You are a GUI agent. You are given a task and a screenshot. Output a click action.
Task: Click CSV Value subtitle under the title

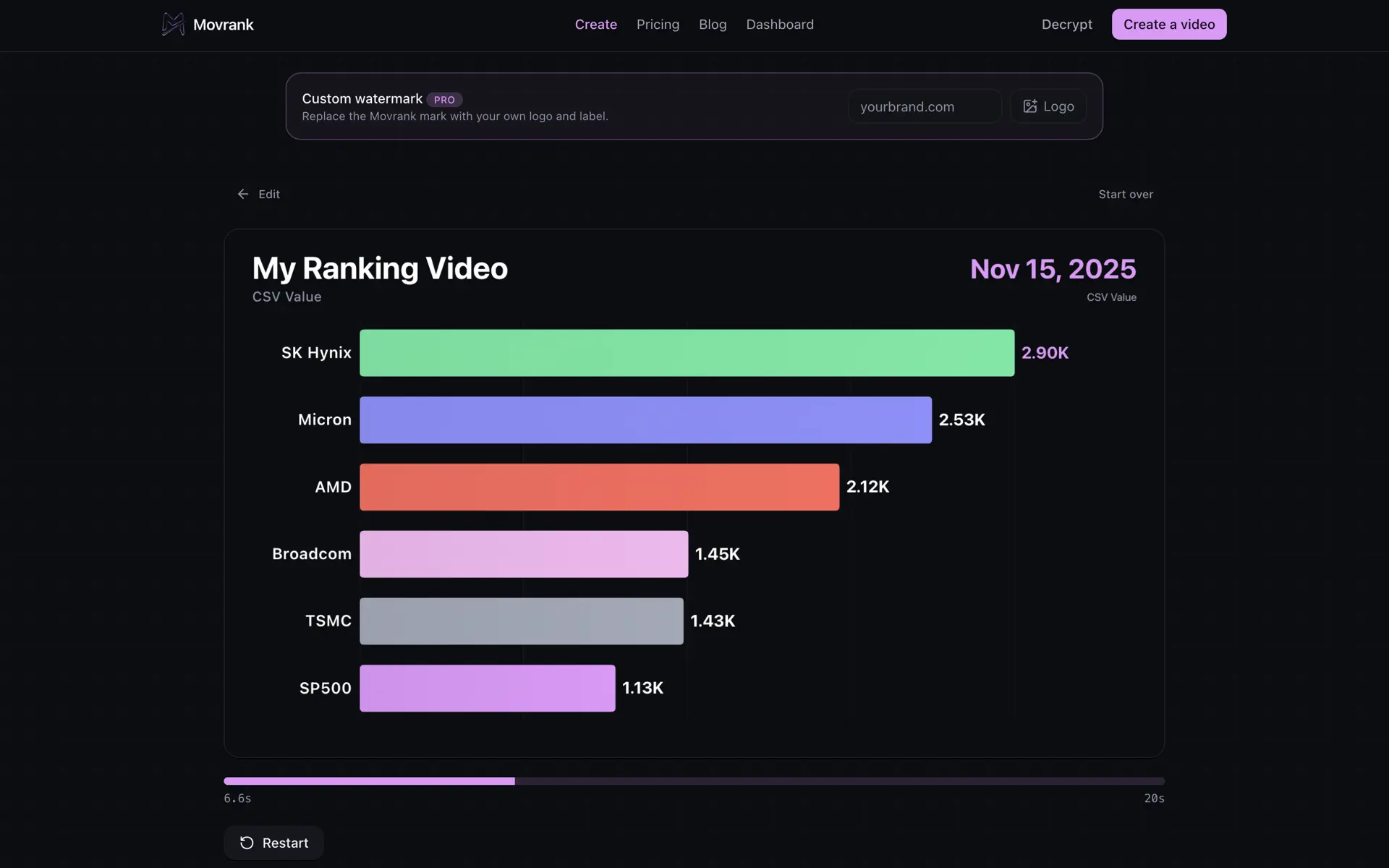pyautogui.click(x=286, y=297)
